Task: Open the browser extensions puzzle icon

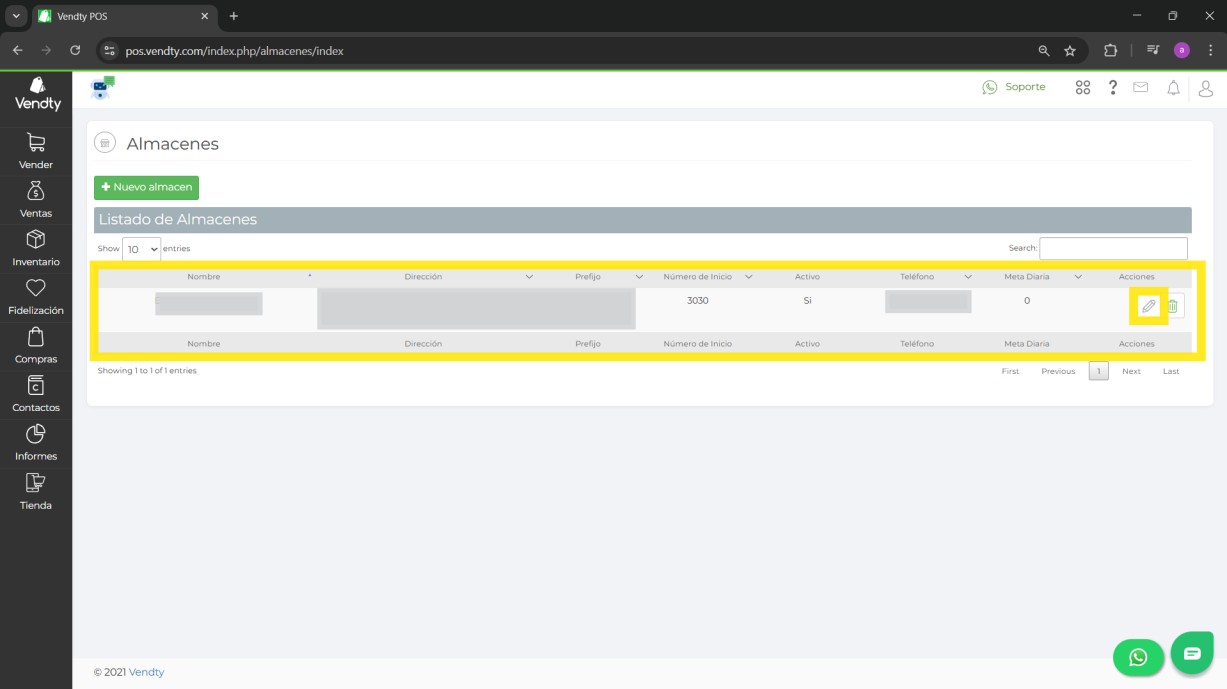Action: tap(1110, 50)
